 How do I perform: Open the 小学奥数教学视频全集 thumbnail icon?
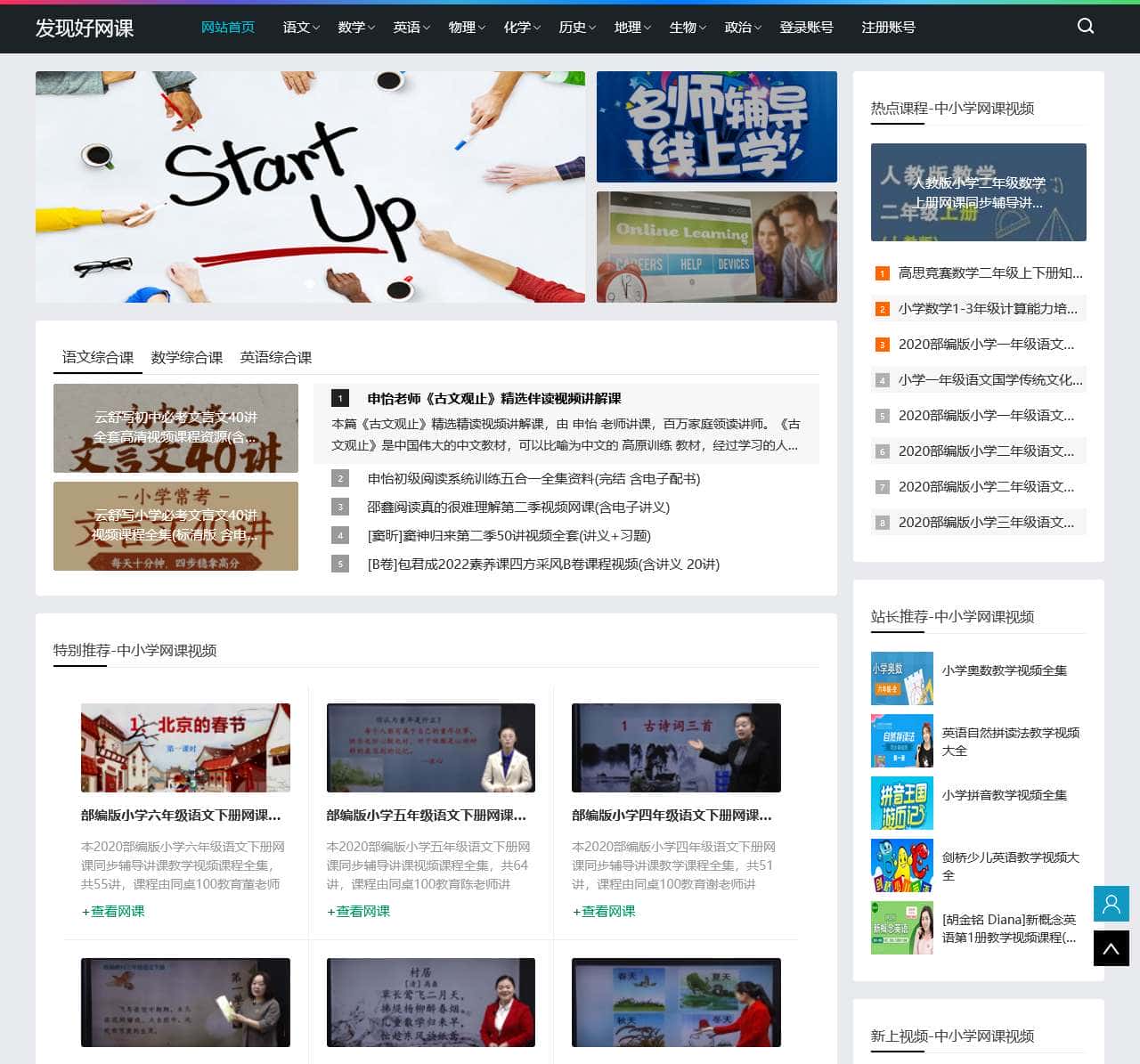point(901,678)
